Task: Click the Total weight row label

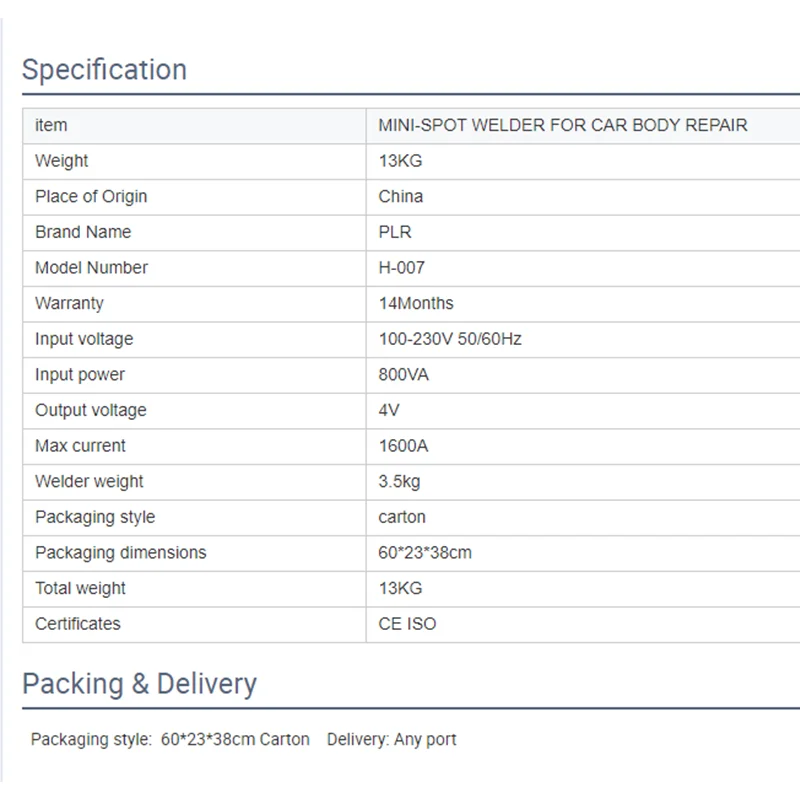Action: click(80, 588)
